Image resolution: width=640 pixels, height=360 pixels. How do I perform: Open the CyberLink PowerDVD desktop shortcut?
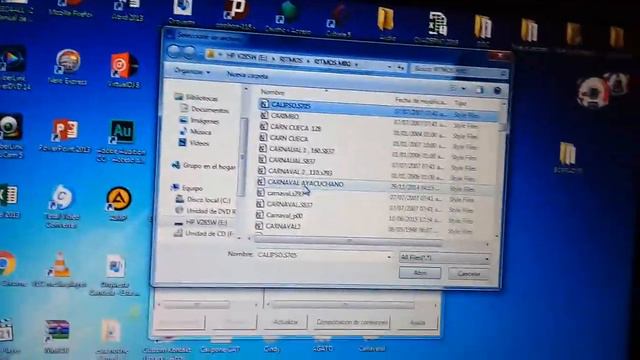[14, 67]
